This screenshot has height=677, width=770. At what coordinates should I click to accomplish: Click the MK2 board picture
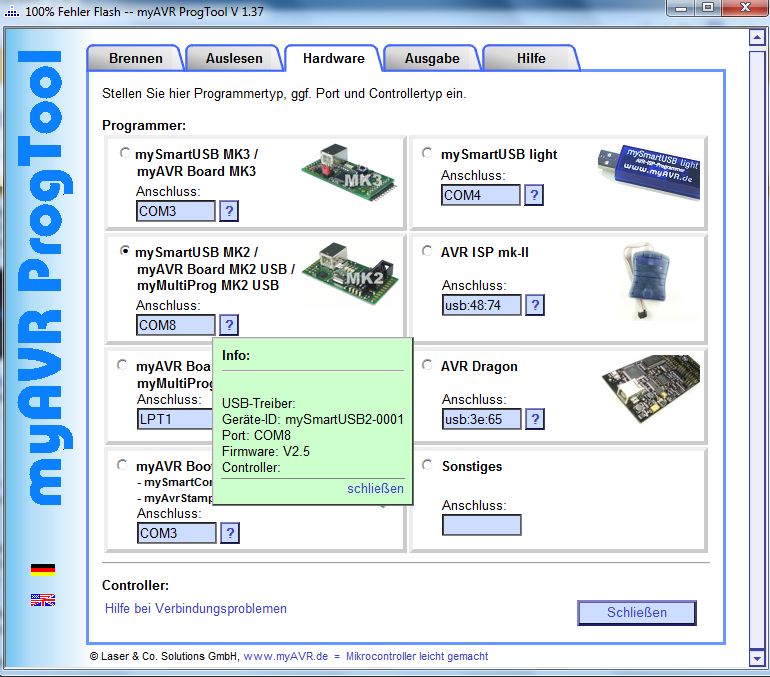pos(350,273)
